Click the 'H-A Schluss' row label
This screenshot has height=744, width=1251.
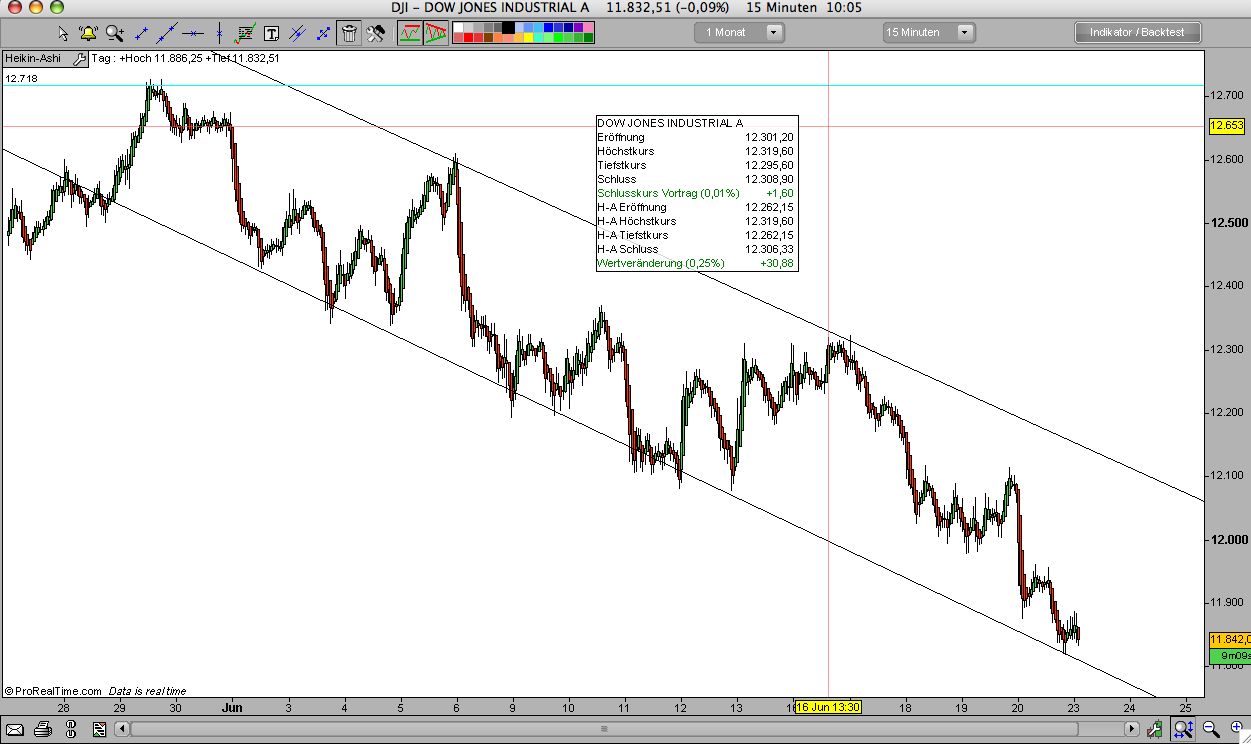627,249
